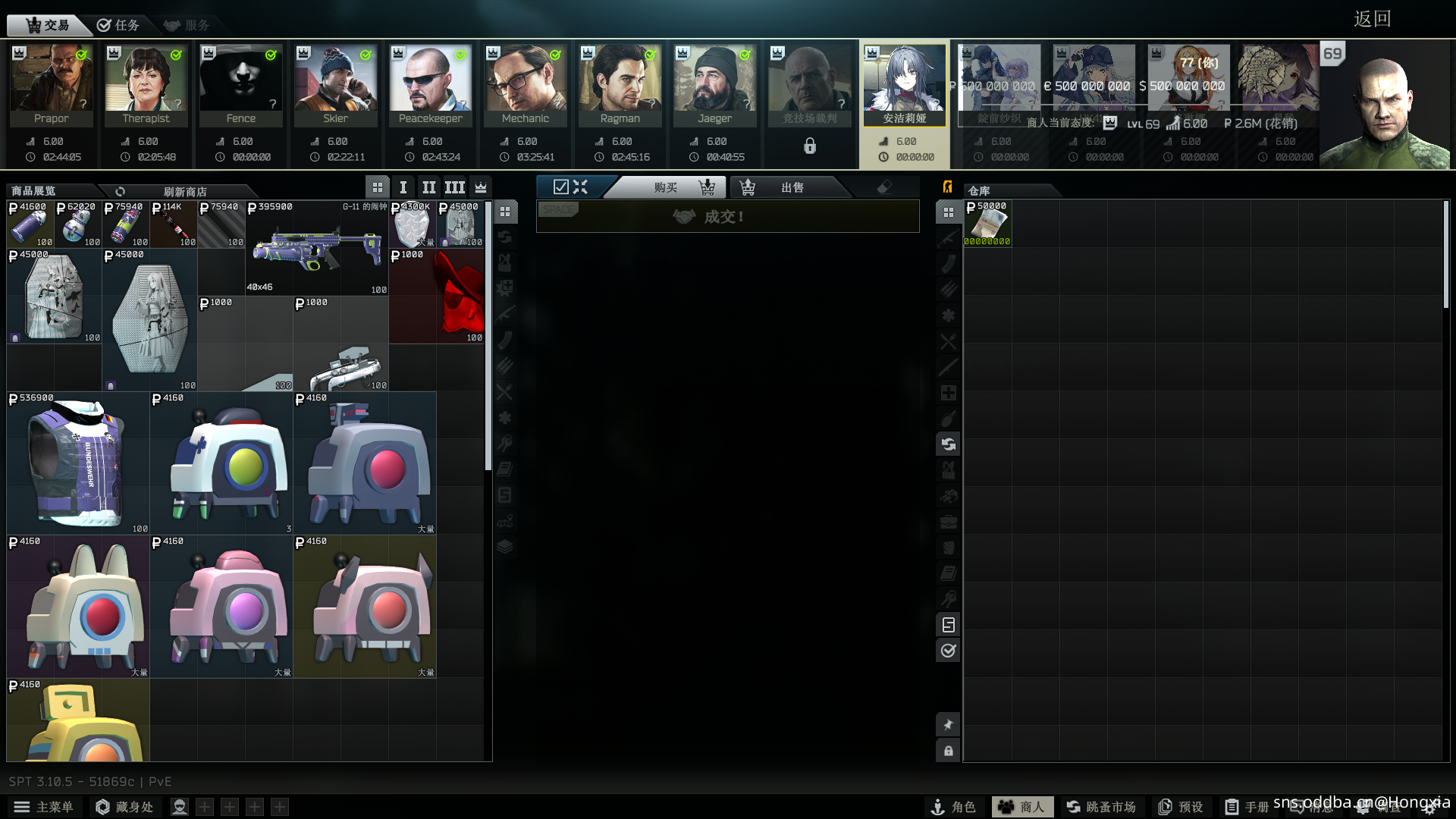Show all loyalty levels grid view

378,187
